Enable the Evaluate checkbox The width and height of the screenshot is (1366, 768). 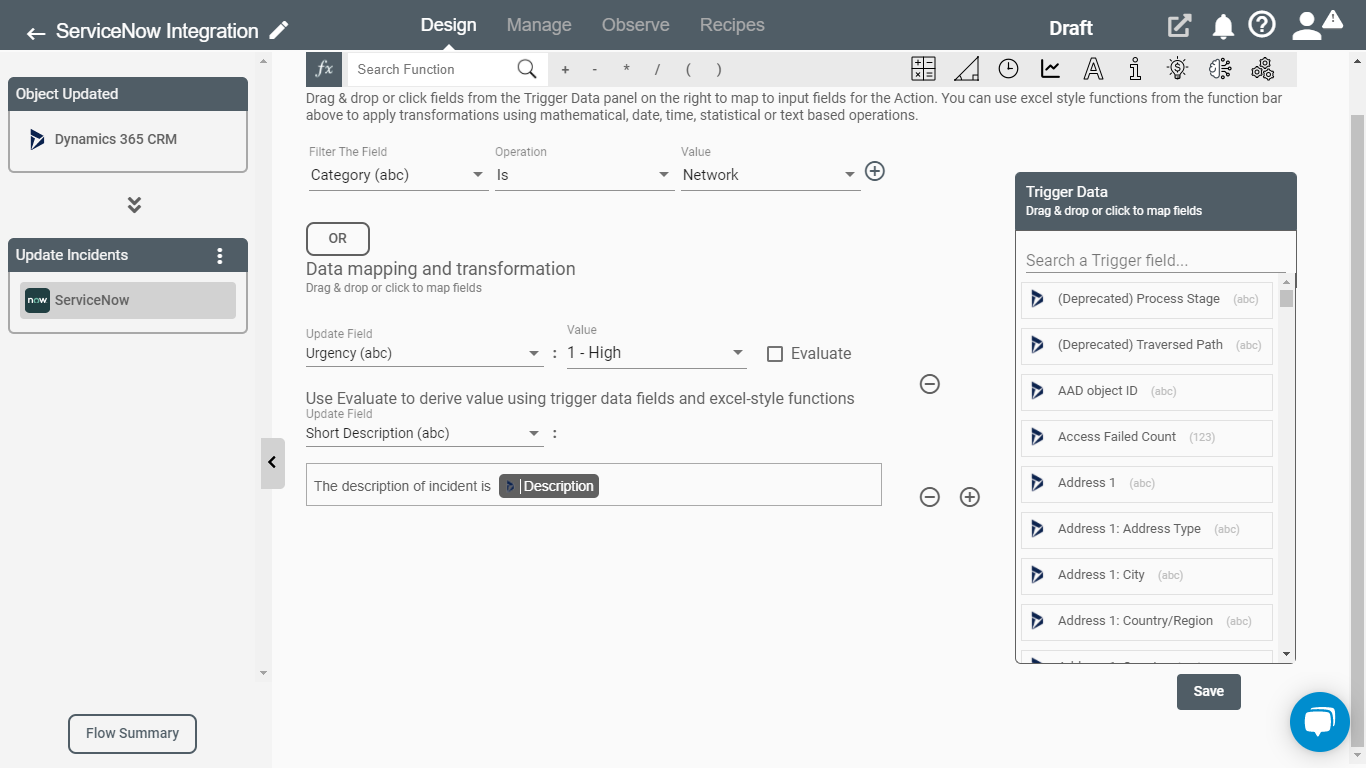[x=775, y=354]
